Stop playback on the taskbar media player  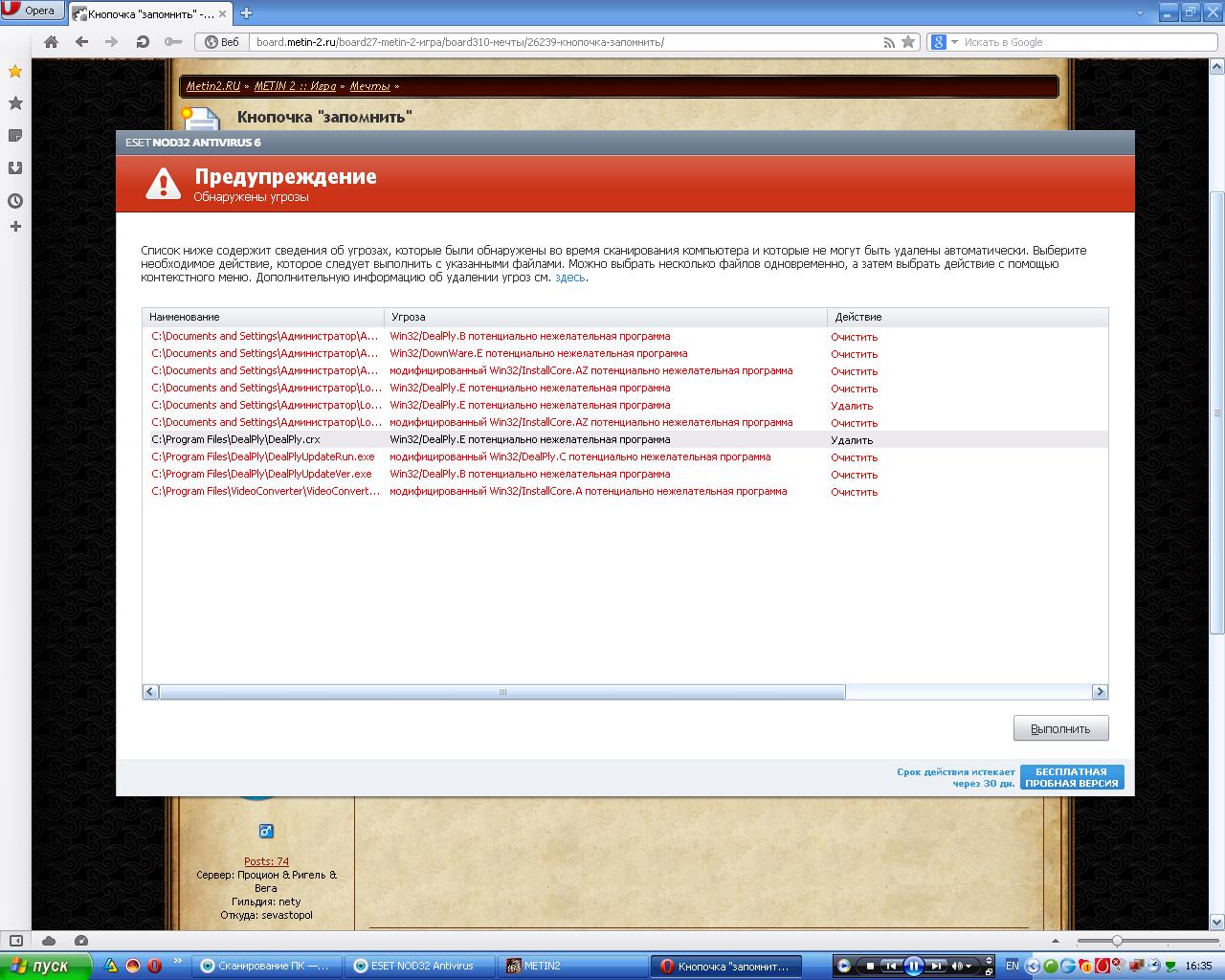(870, 966)
